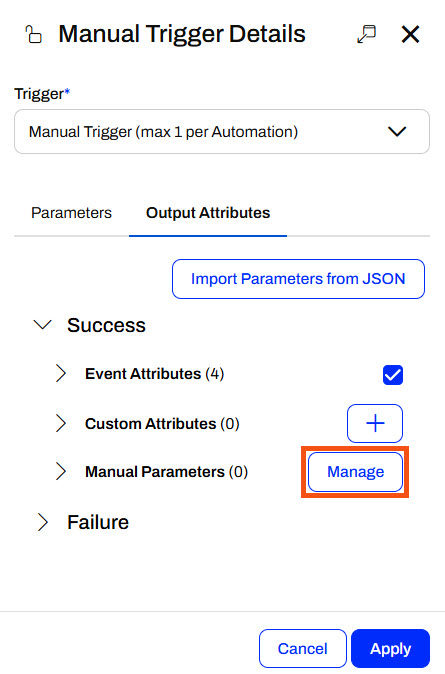Cancel the trigger changes
This screenshot has width=445, height=674.
point(303,649)
